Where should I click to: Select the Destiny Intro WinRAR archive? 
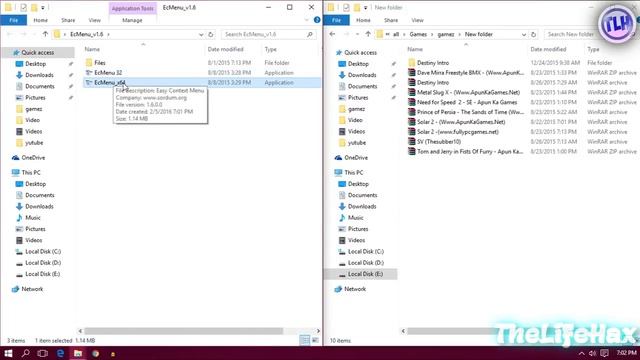pos(433,82)
